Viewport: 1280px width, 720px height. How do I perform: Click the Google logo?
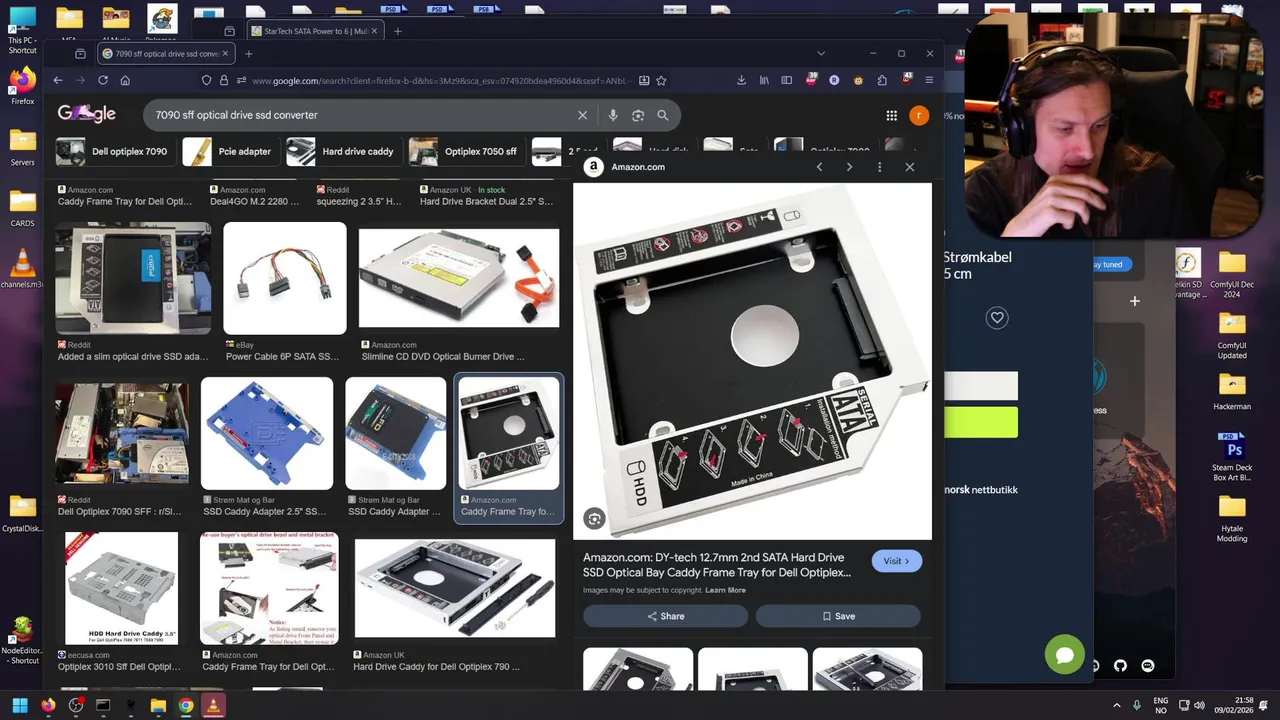(86, 114)
